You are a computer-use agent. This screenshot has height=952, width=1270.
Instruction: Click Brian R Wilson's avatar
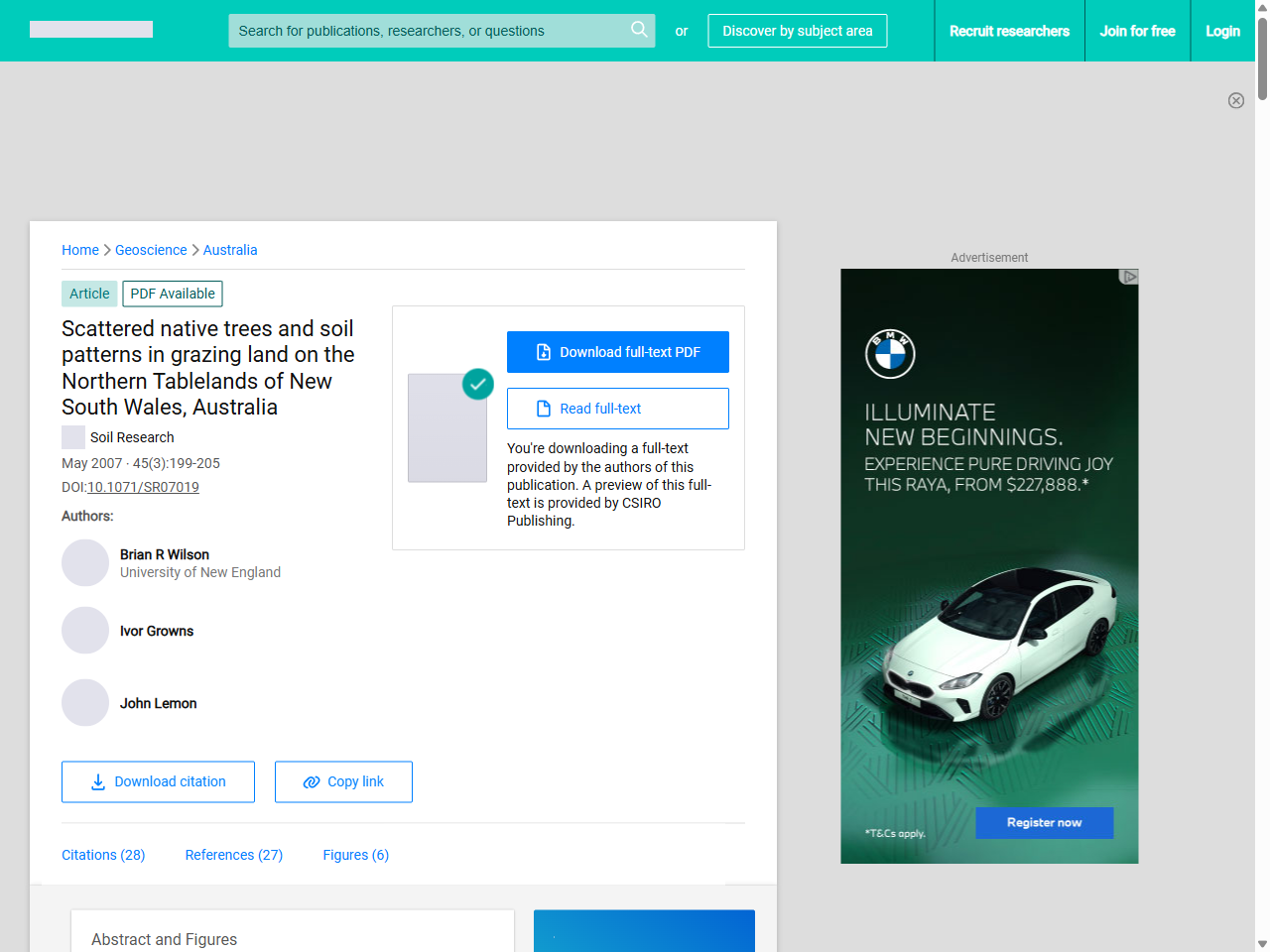point(85,563)
